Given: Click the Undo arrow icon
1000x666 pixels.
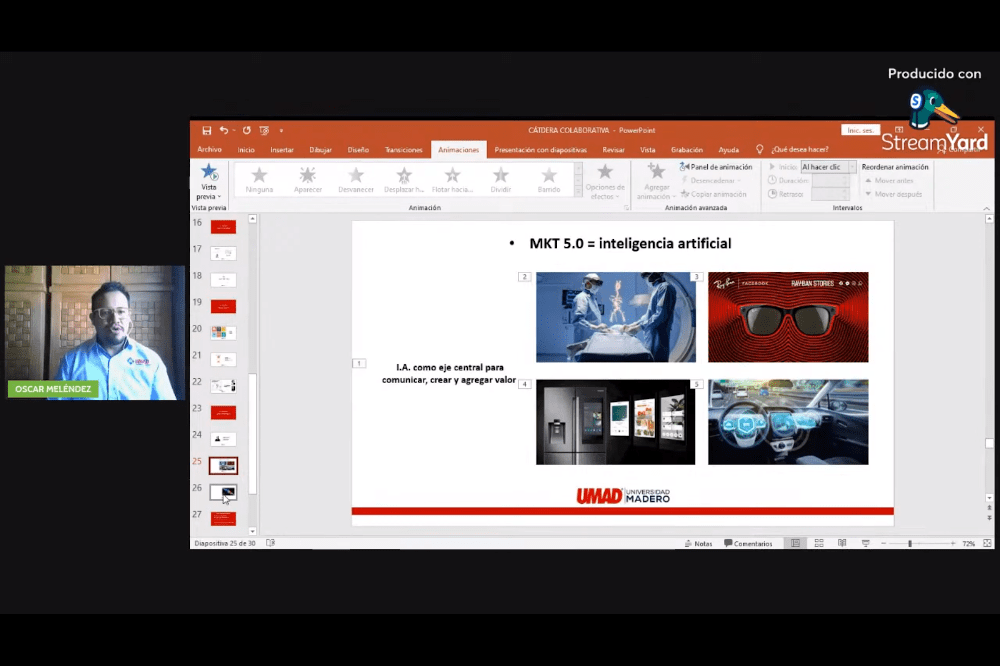Looking at the screenshot, I should click(223, 130).
